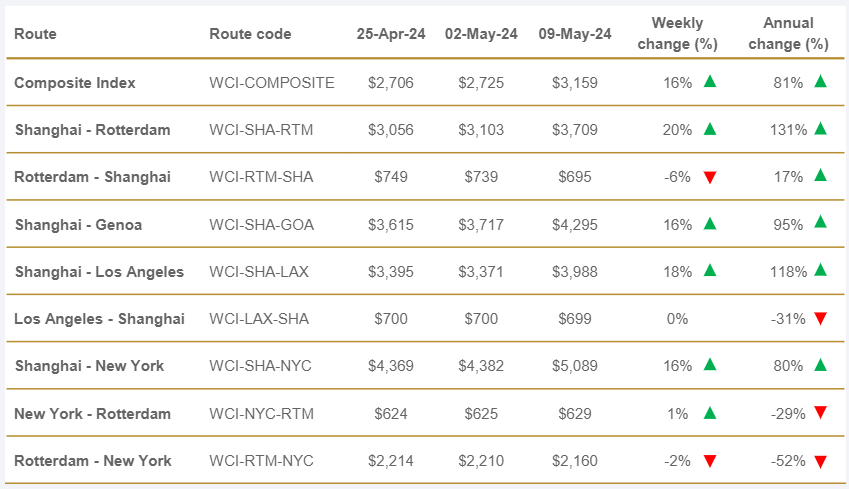Click the green weekly arrow for Shanghai - Genoa

tap(710, 224)
